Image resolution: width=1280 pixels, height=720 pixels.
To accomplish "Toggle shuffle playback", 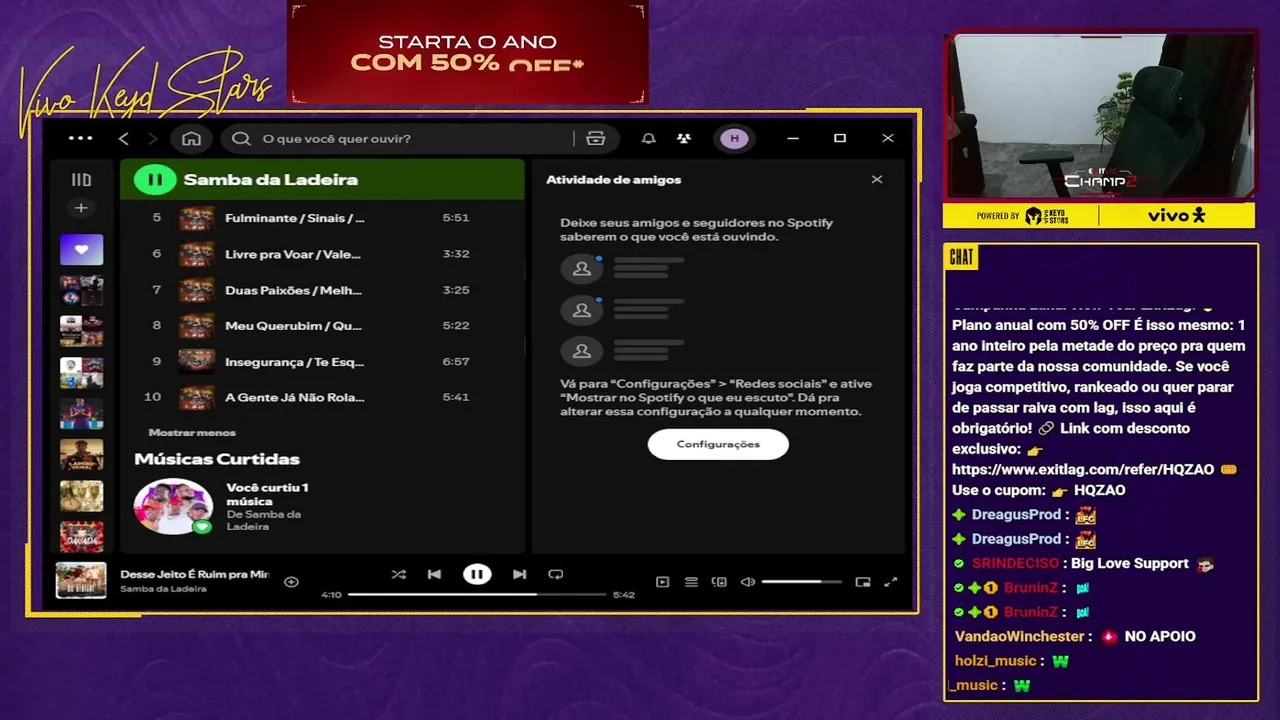I will coord(398,574).
